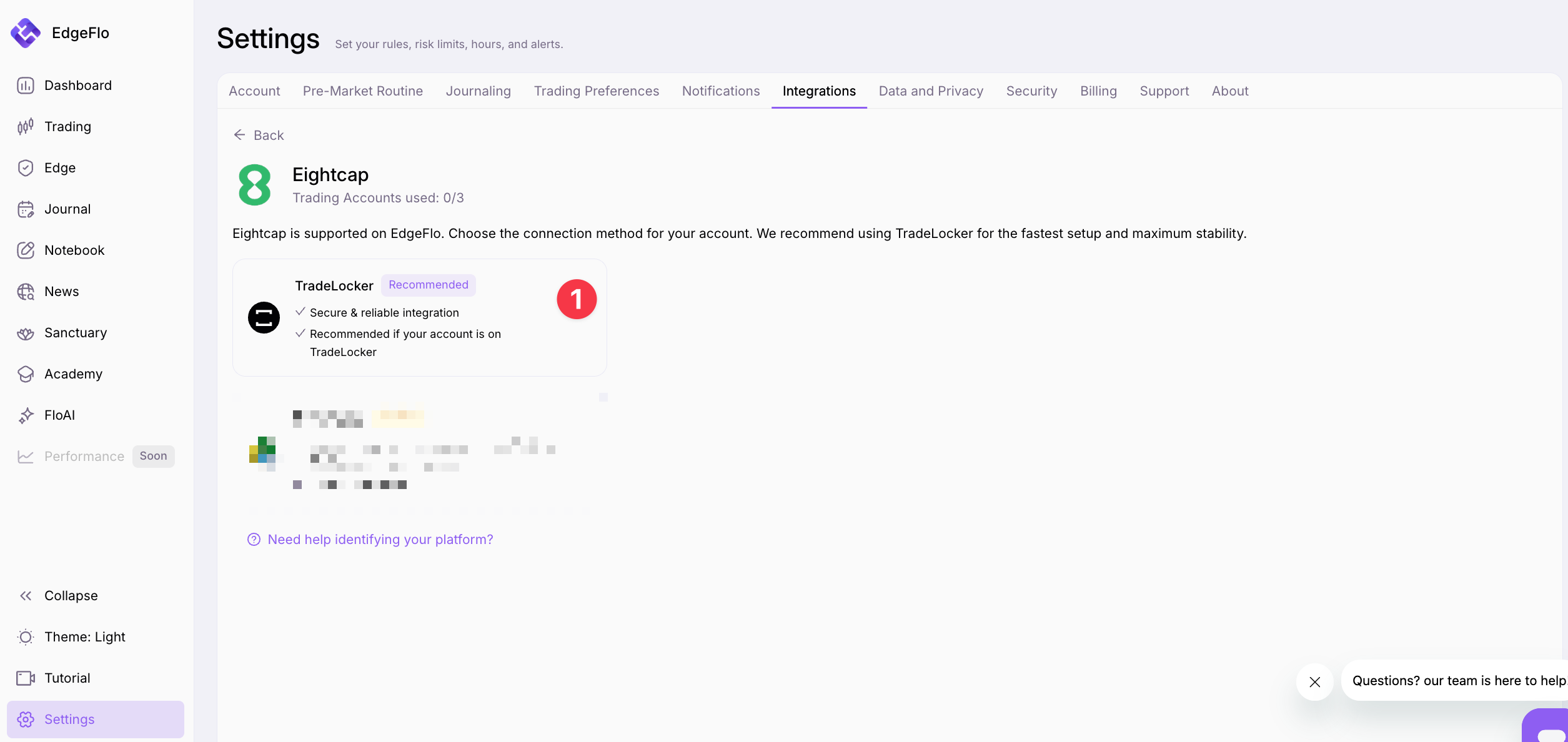Click the blurred second connection card

(x=420, y=455)
